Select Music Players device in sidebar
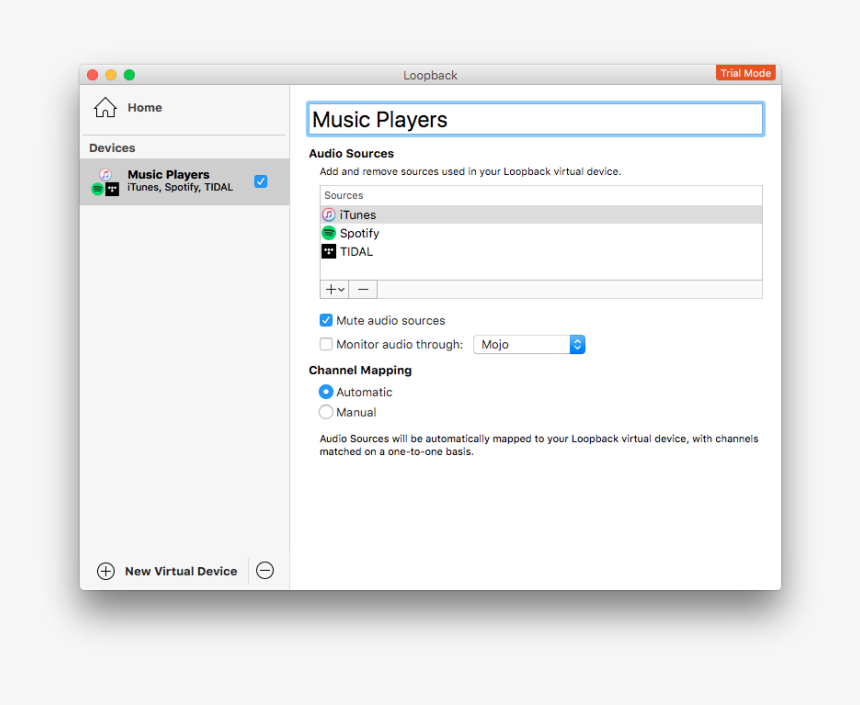 click(x=185, y=182)
